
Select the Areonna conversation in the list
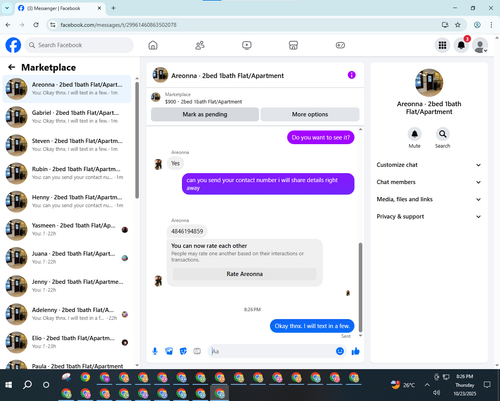[67, 89]
